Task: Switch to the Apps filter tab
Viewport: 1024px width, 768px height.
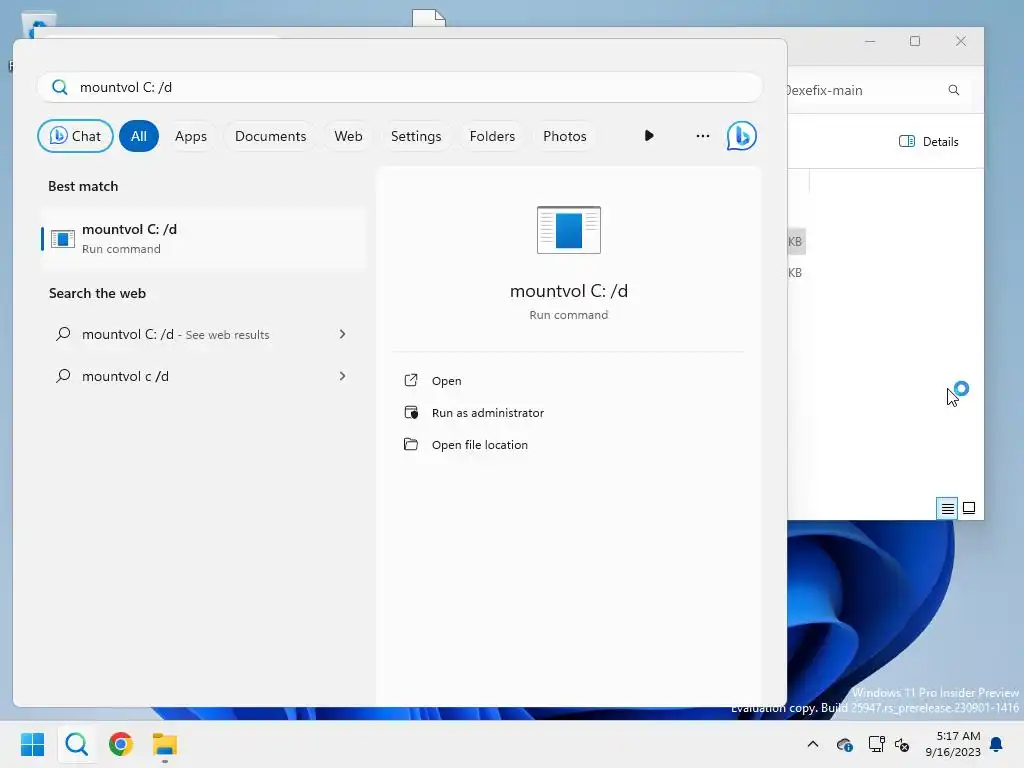Action: 191,136
